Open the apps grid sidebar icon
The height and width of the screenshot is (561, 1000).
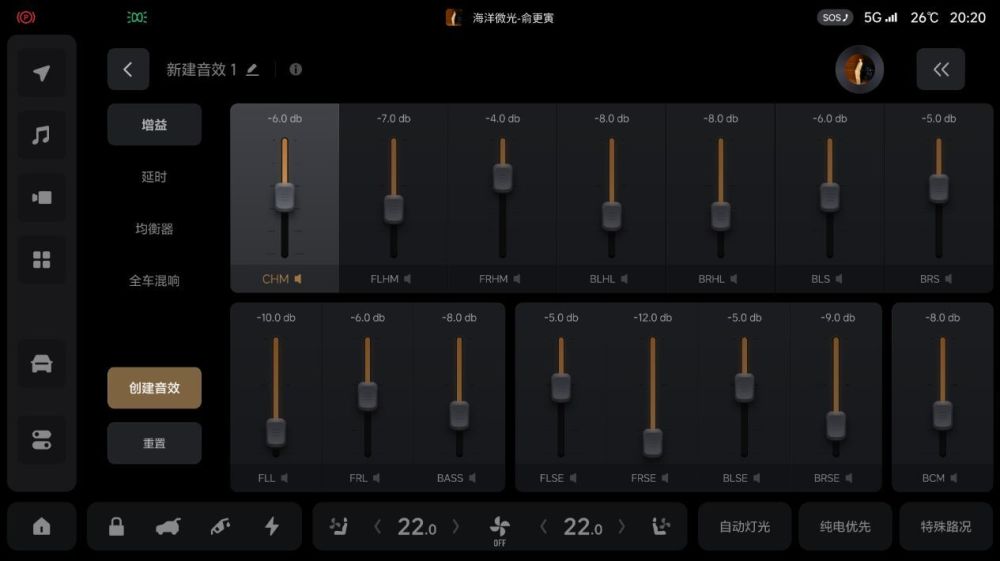[x=41, y=259]
